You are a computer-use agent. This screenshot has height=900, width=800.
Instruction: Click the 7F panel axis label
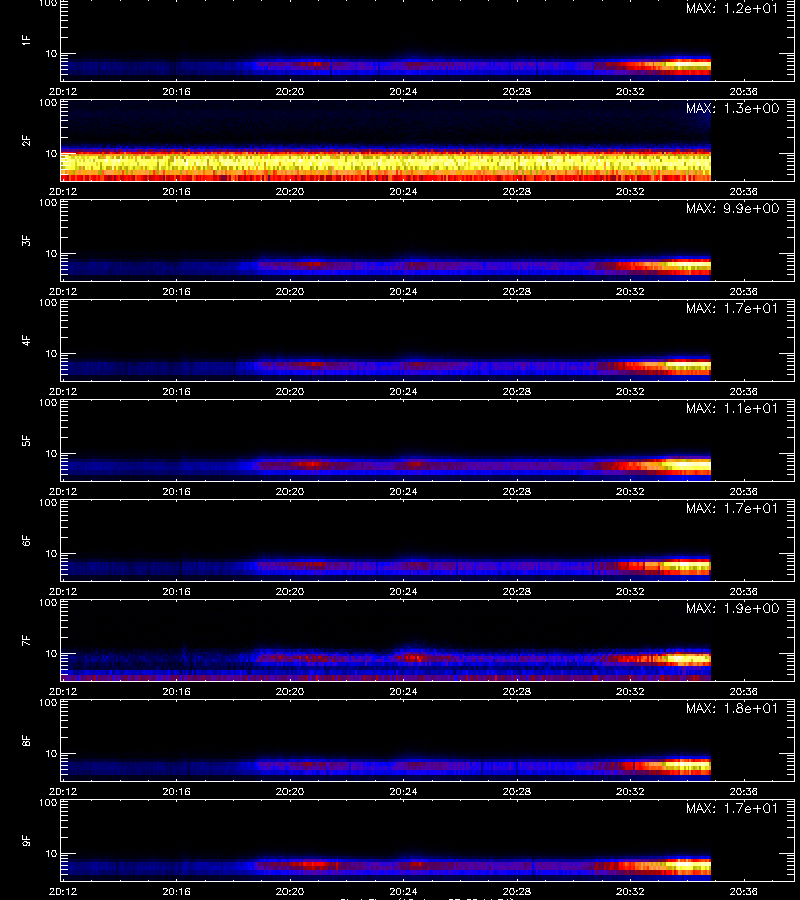tap(26, 640)
